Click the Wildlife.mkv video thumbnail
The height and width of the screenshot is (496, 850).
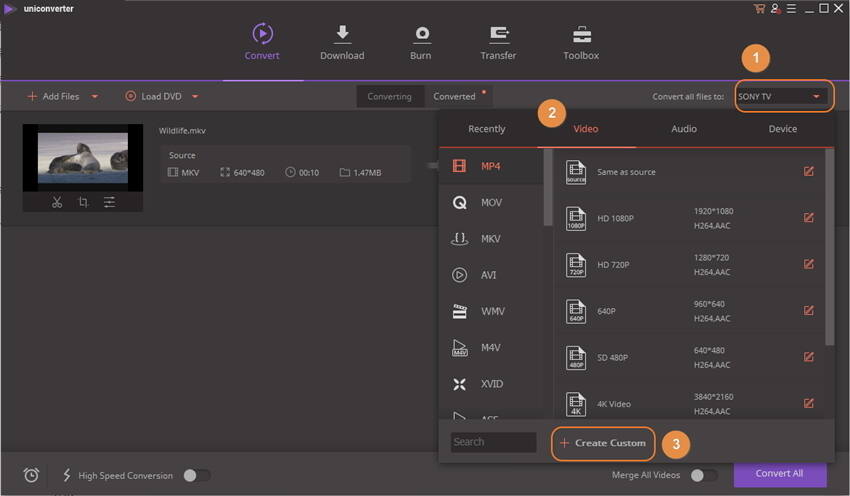(83, 158)
